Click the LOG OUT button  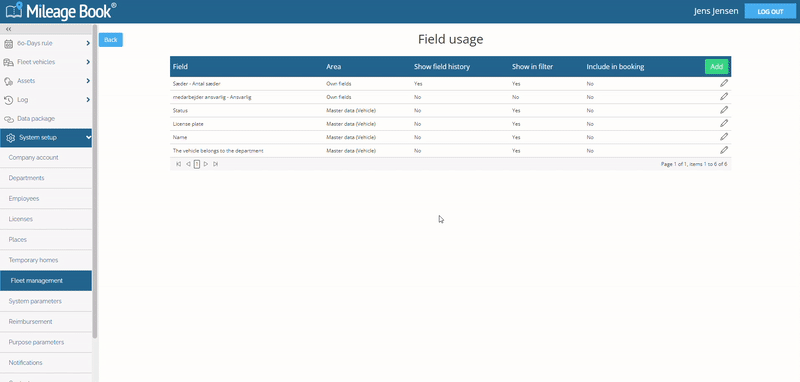click(x=770, y=11)
